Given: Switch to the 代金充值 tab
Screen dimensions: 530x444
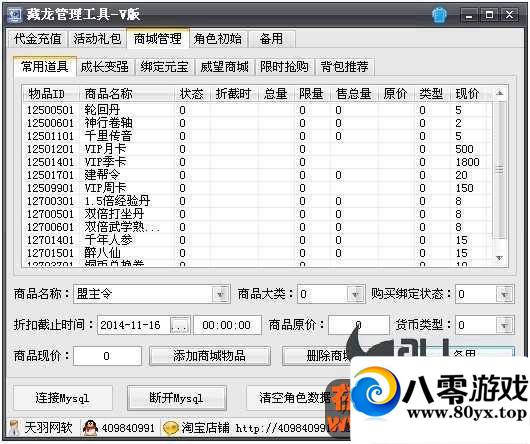Looking at the screenshot, I should pos(38,39).
